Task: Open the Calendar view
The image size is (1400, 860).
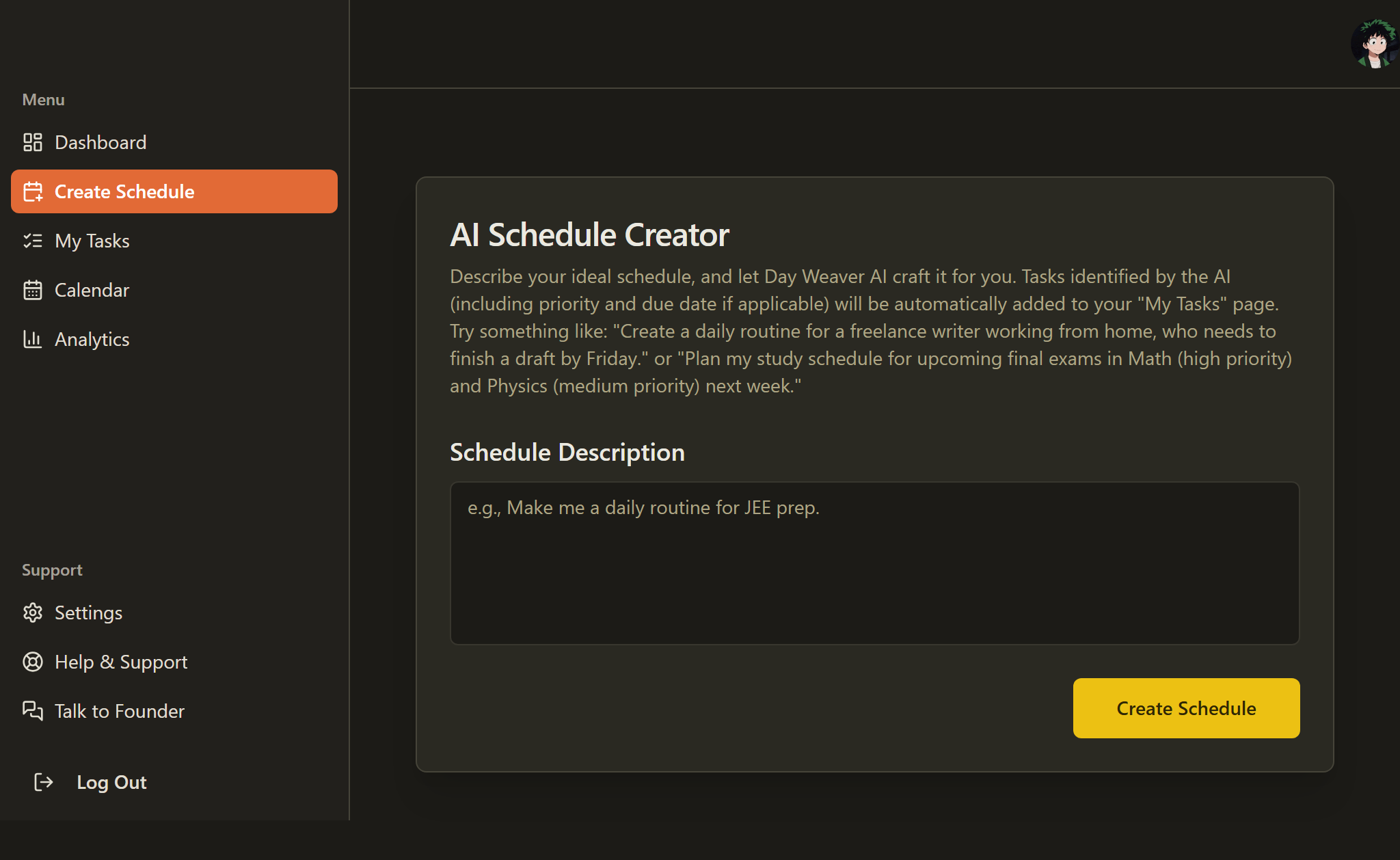Action: [x=92, y=290]
